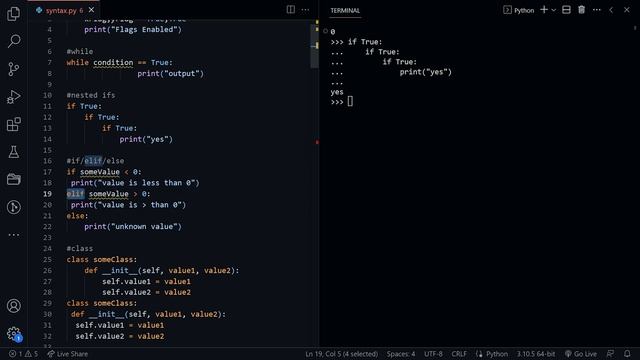Click 'class someClass:' on line 25
The width and height of the screenshot is (640, 360).
pos(102,260)
